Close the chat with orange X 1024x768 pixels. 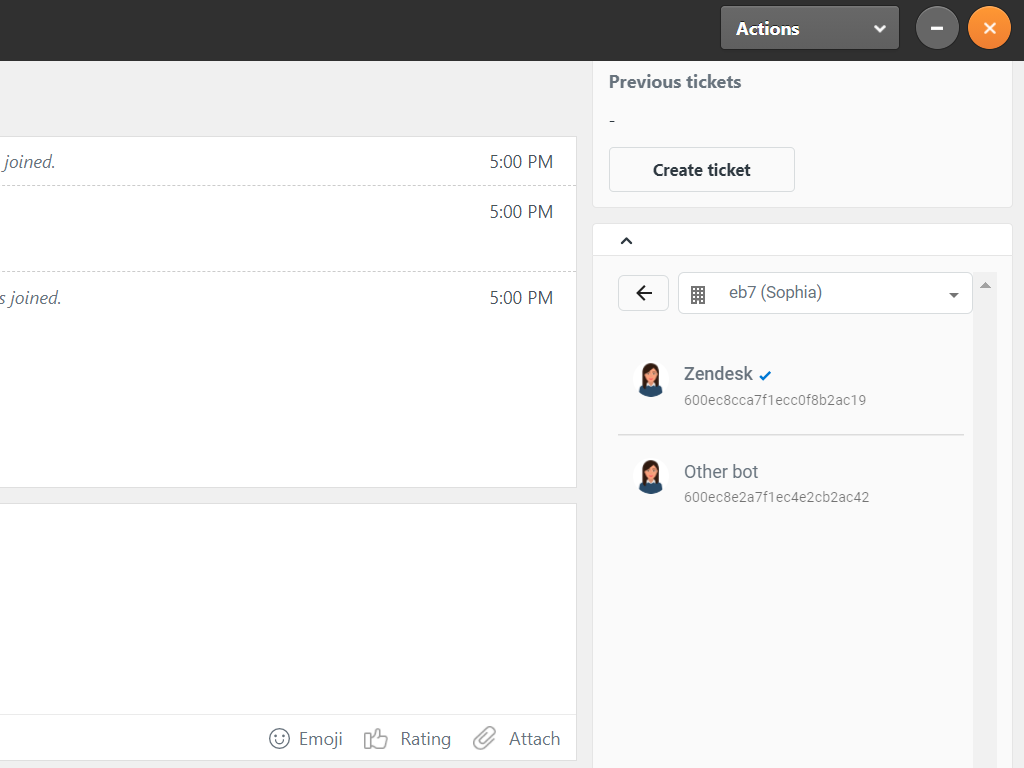tap(989, 28)
